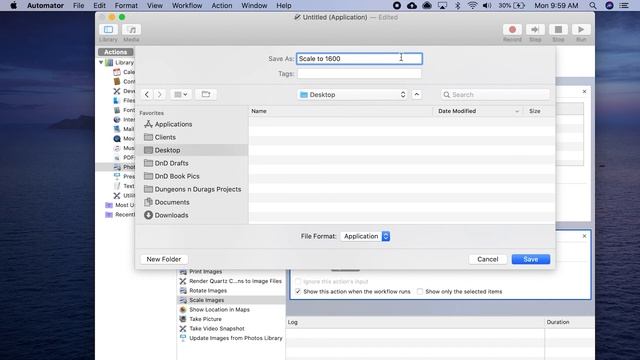
Task: Toggle Show this action when workflow runs
Action: (x=298, y=291)
